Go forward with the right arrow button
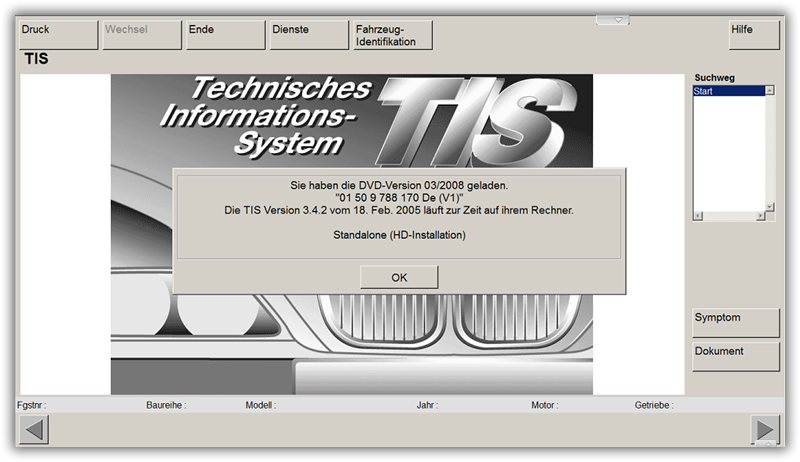Viewport: 800px width, 462px height. click(x=765, y=429)
